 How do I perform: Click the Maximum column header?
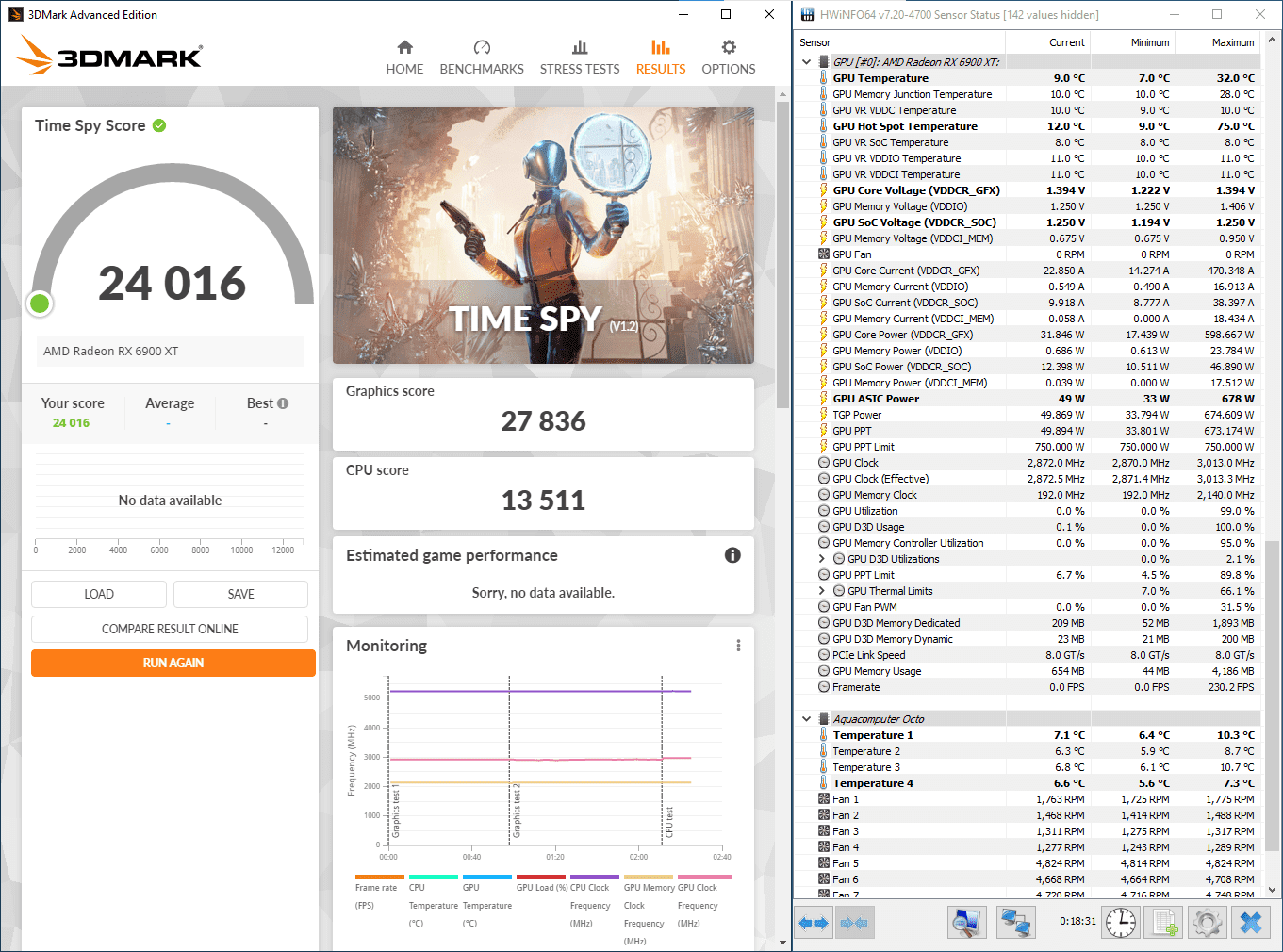[1217, 42]
